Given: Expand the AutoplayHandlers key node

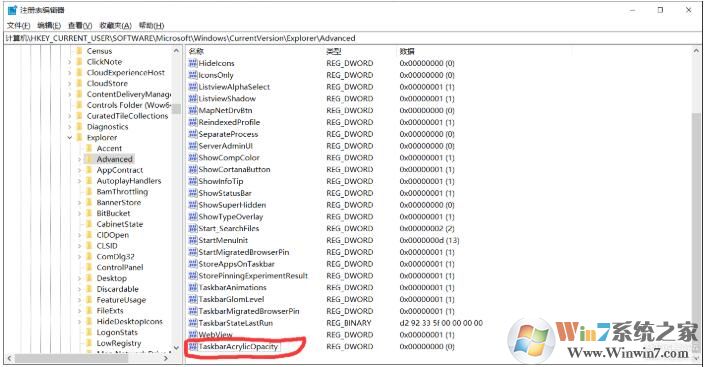Looking at the screenshot, I should pyautogui.click(x=80, y=181).
